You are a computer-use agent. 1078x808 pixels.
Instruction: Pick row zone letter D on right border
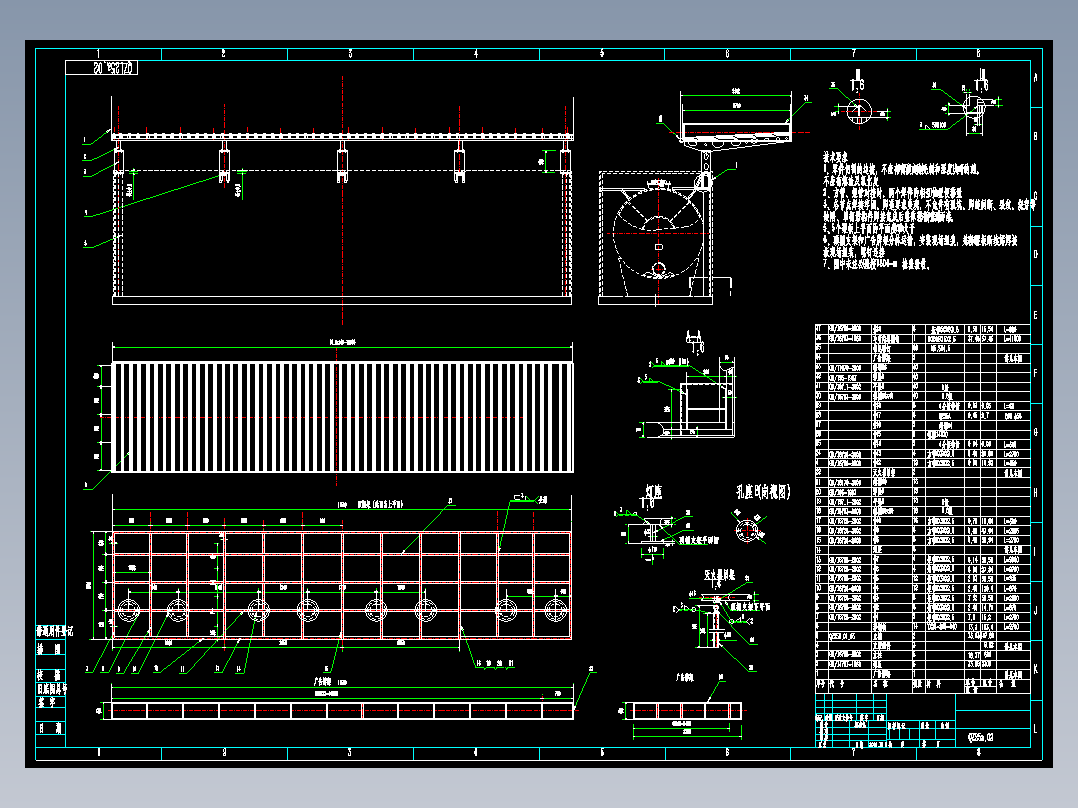tap(1036, 255)
